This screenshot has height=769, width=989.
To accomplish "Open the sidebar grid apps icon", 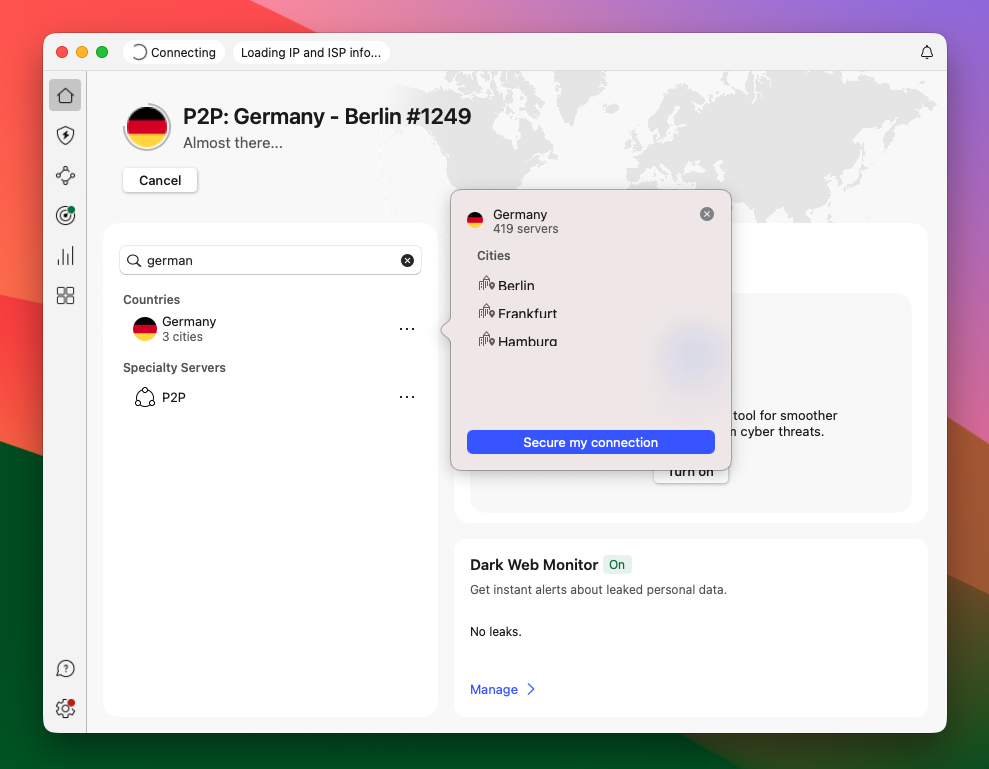I will click(65, 295).
